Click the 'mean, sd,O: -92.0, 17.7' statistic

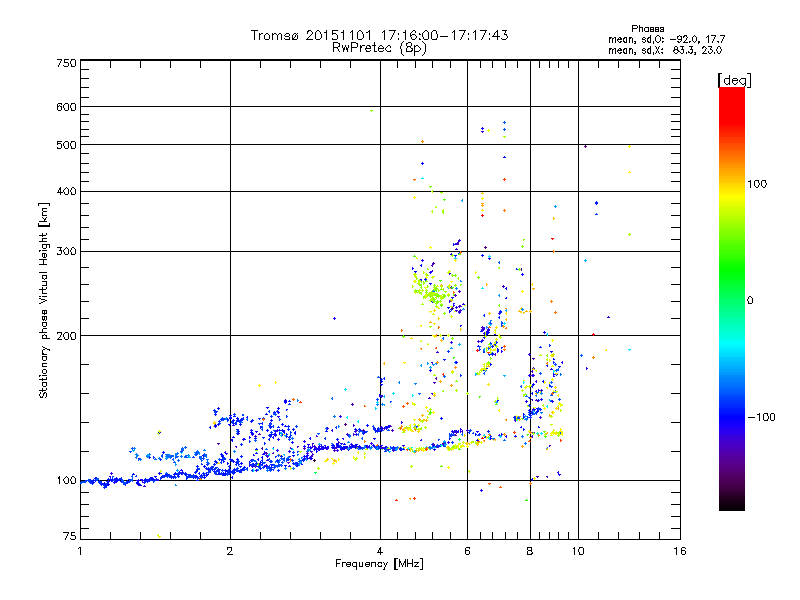(x=666, y=39)
